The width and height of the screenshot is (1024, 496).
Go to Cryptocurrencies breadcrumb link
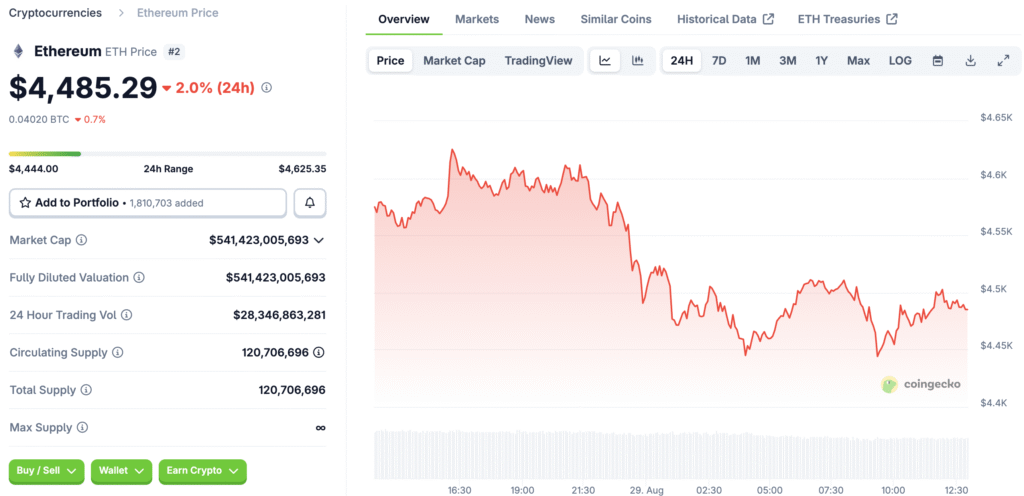tap(55, 13)
